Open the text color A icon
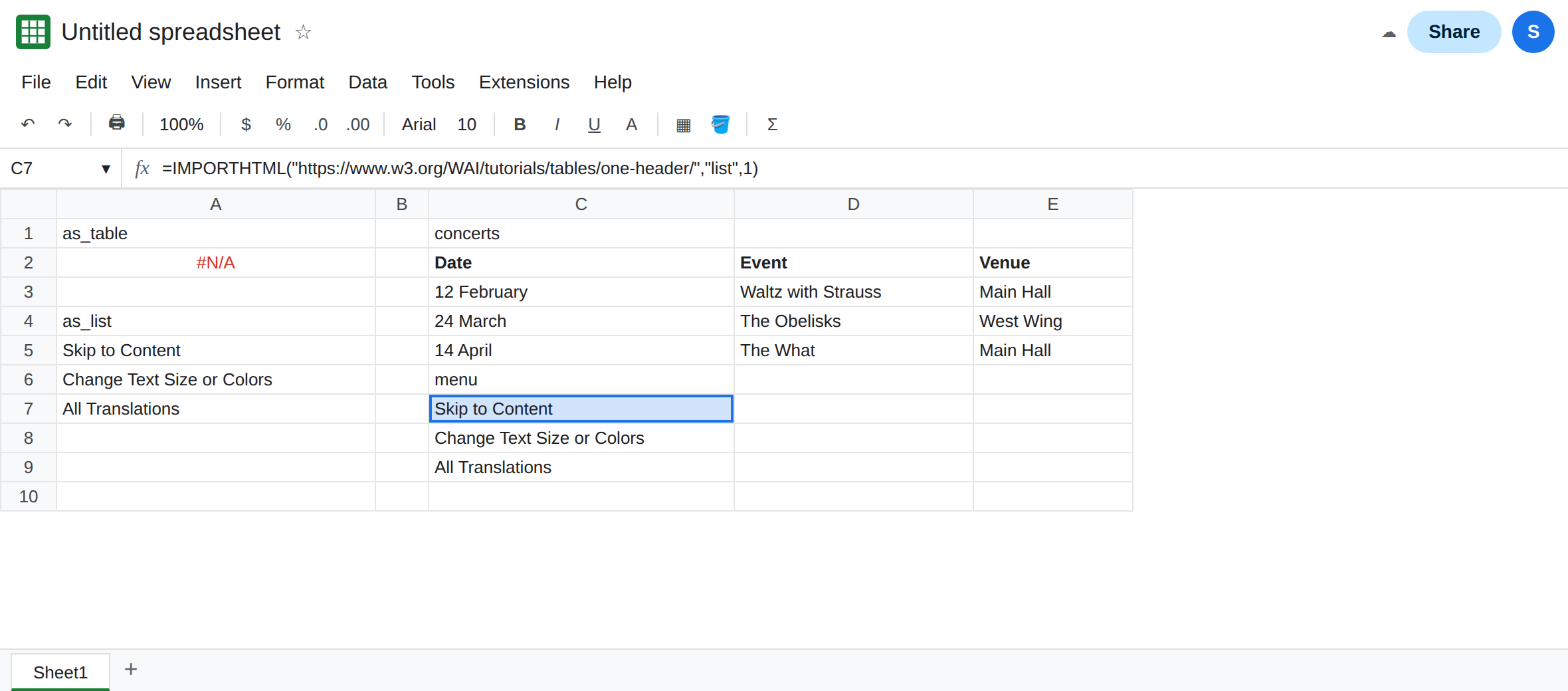The image size is (1568, 691). (x=631, y=124)
